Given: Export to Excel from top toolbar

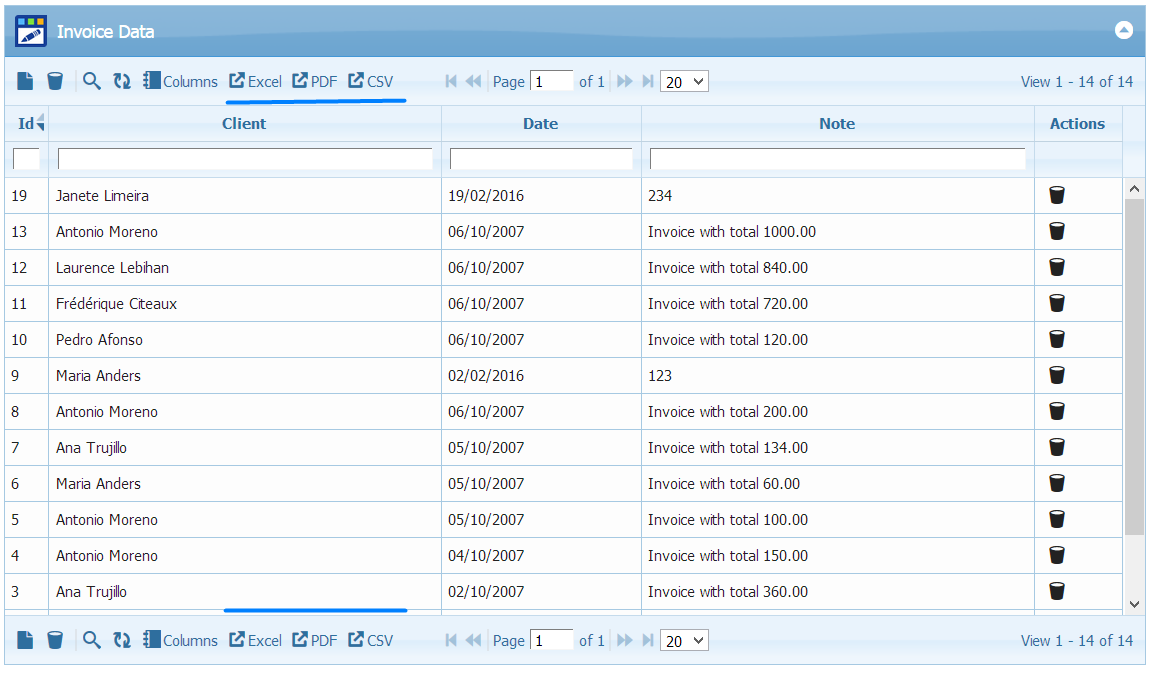Looking at the screenshot, I should coord(256,82).
